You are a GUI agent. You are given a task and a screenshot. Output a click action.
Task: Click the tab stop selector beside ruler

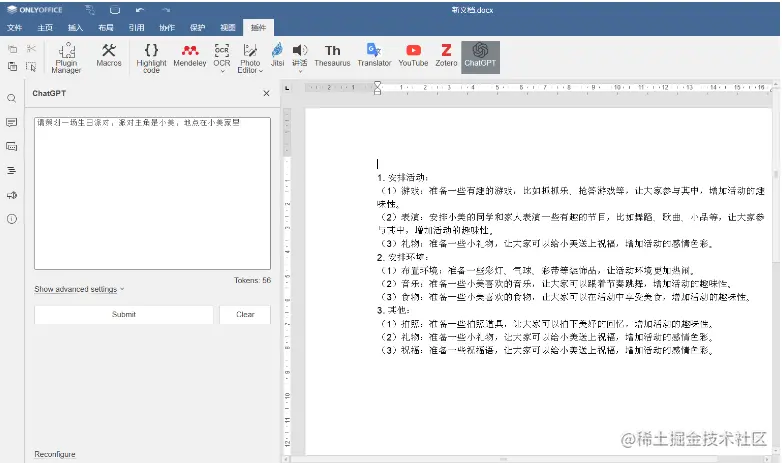pyautogui.click(x=287, y=88)
